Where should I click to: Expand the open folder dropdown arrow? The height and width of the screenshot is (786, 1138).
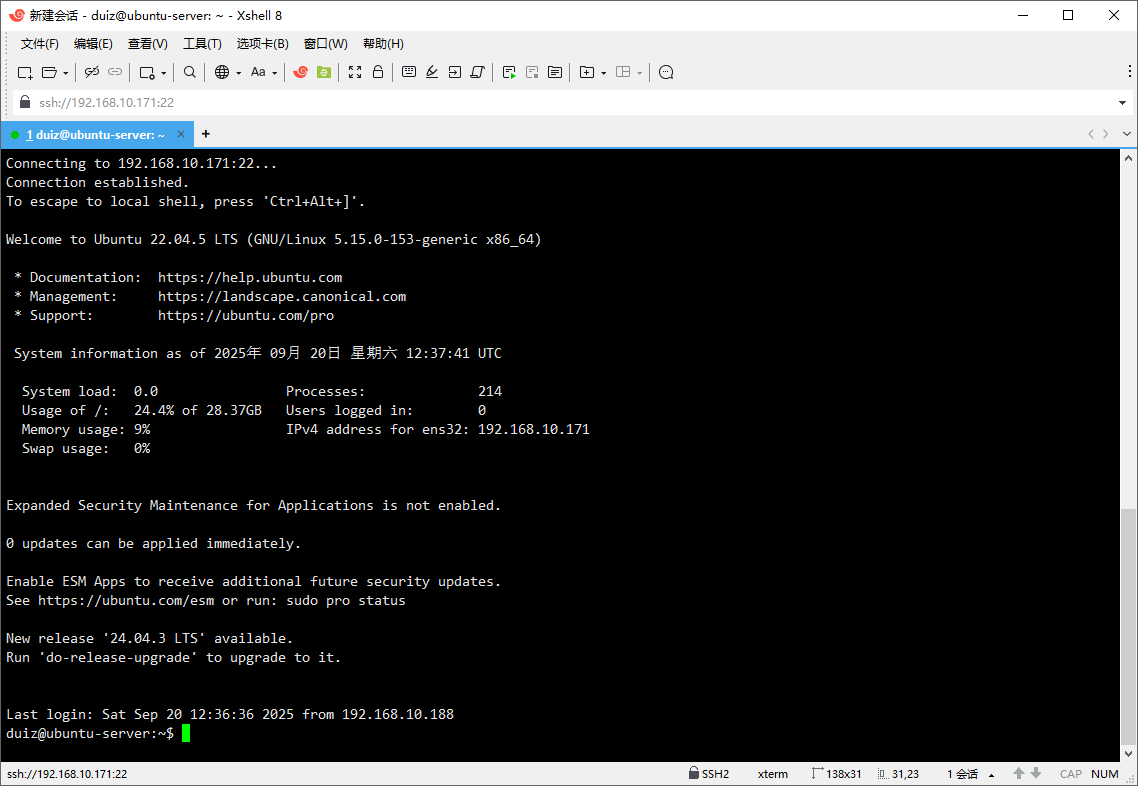[66, 73]
